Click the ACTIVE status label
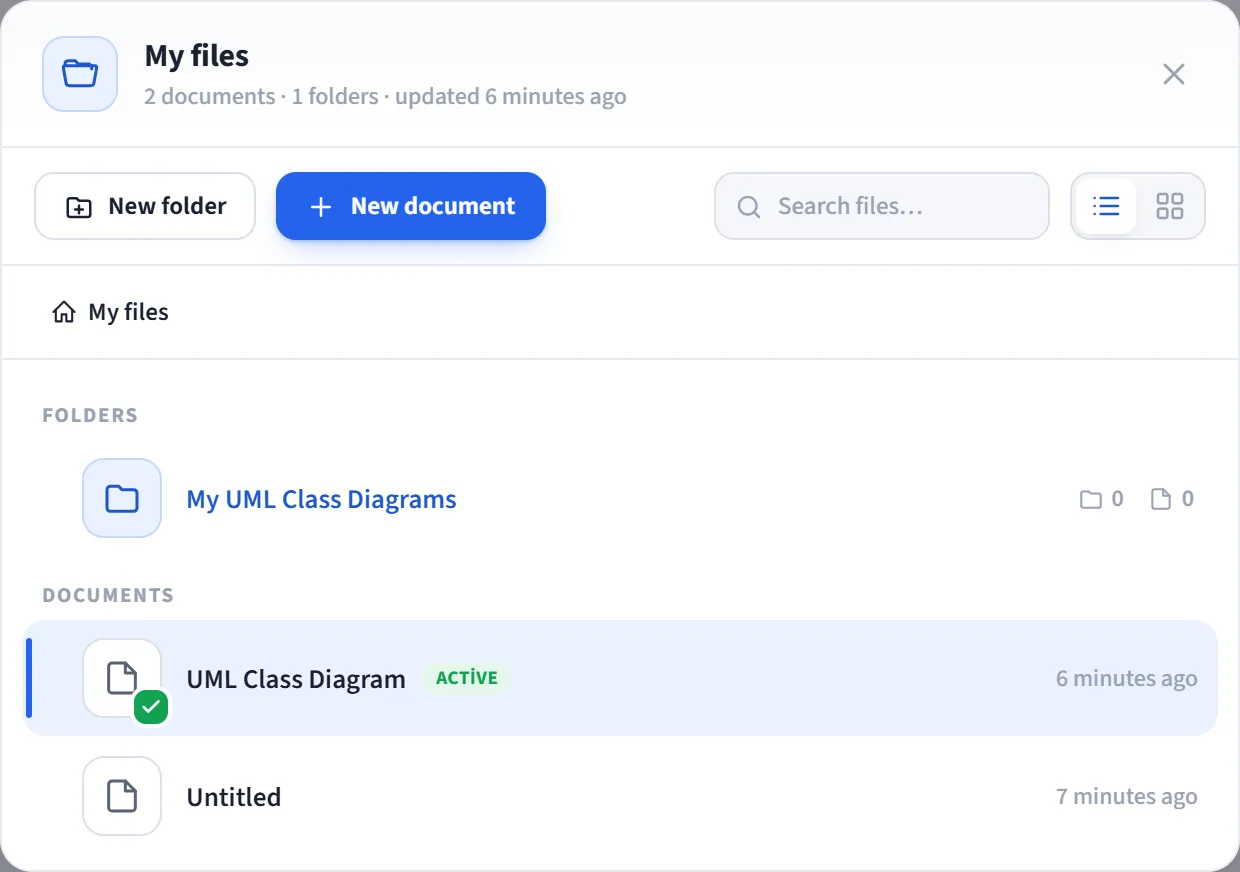The height and width of the screenshot is (872, 1240). coord(467,678)
